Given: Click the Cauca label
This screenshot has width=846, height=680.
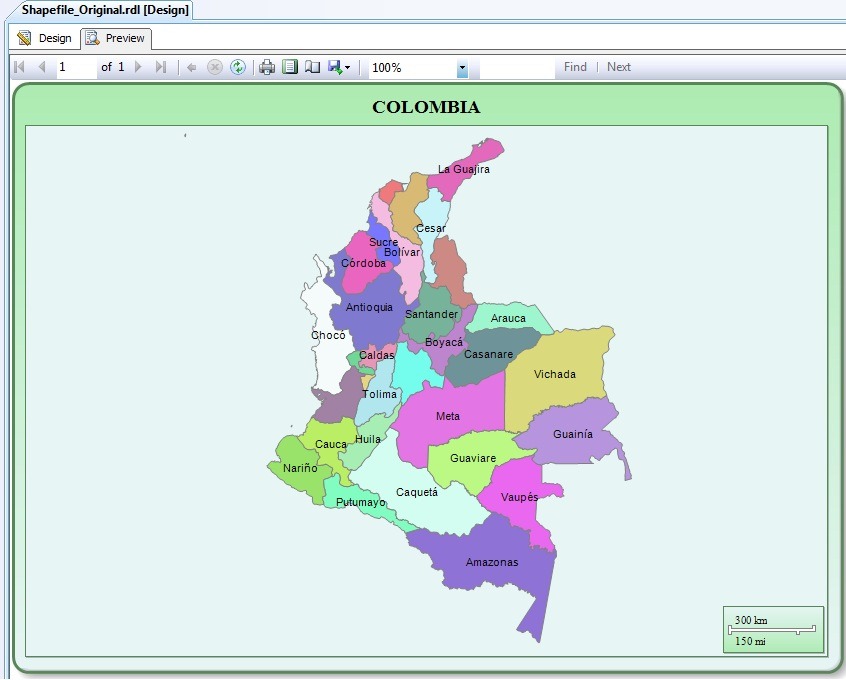Looking at the screenshot, I should coord(331,444).
